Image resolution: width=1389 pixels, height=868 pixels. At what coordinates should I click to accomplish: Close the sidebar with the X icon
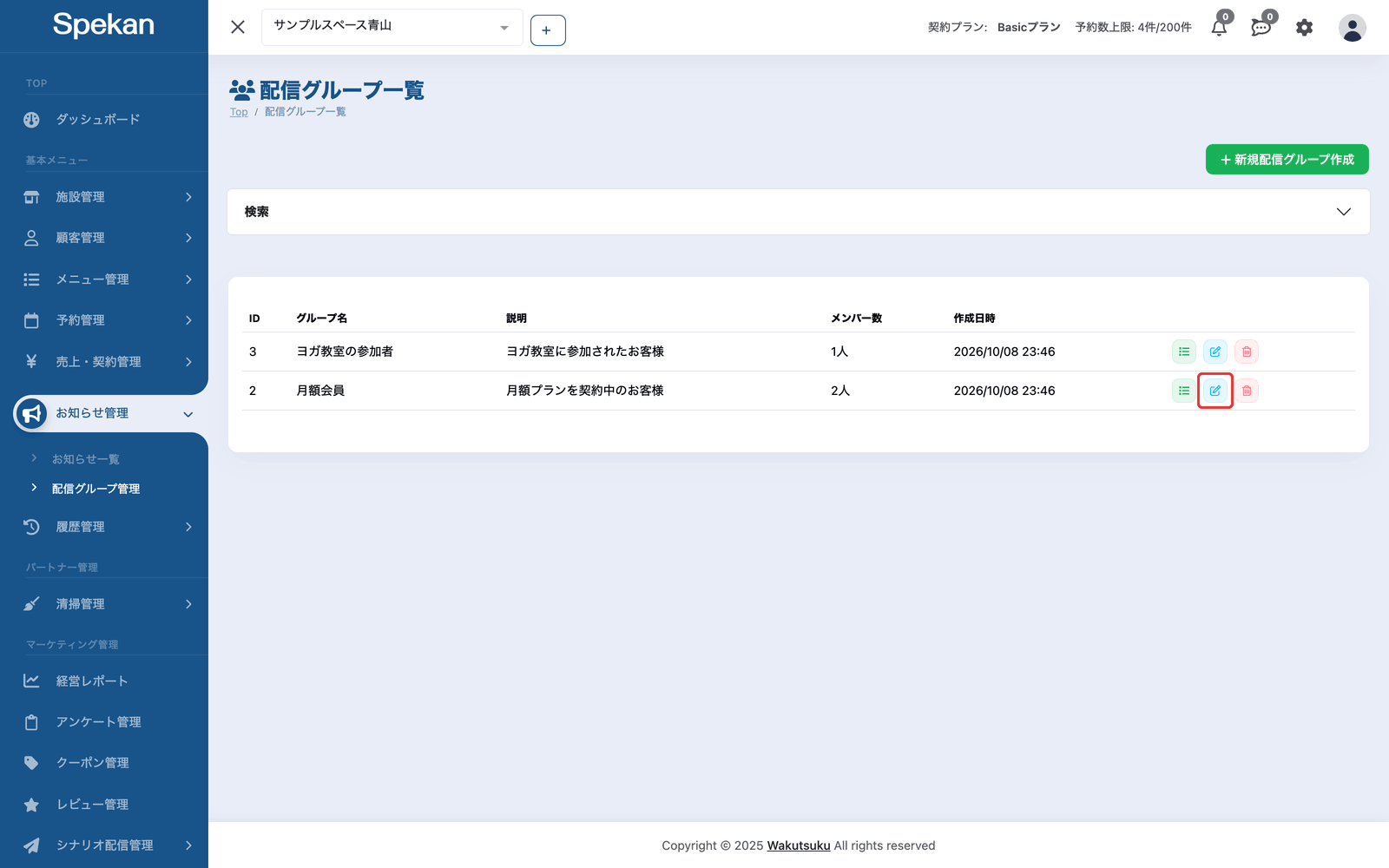(238, 27)
